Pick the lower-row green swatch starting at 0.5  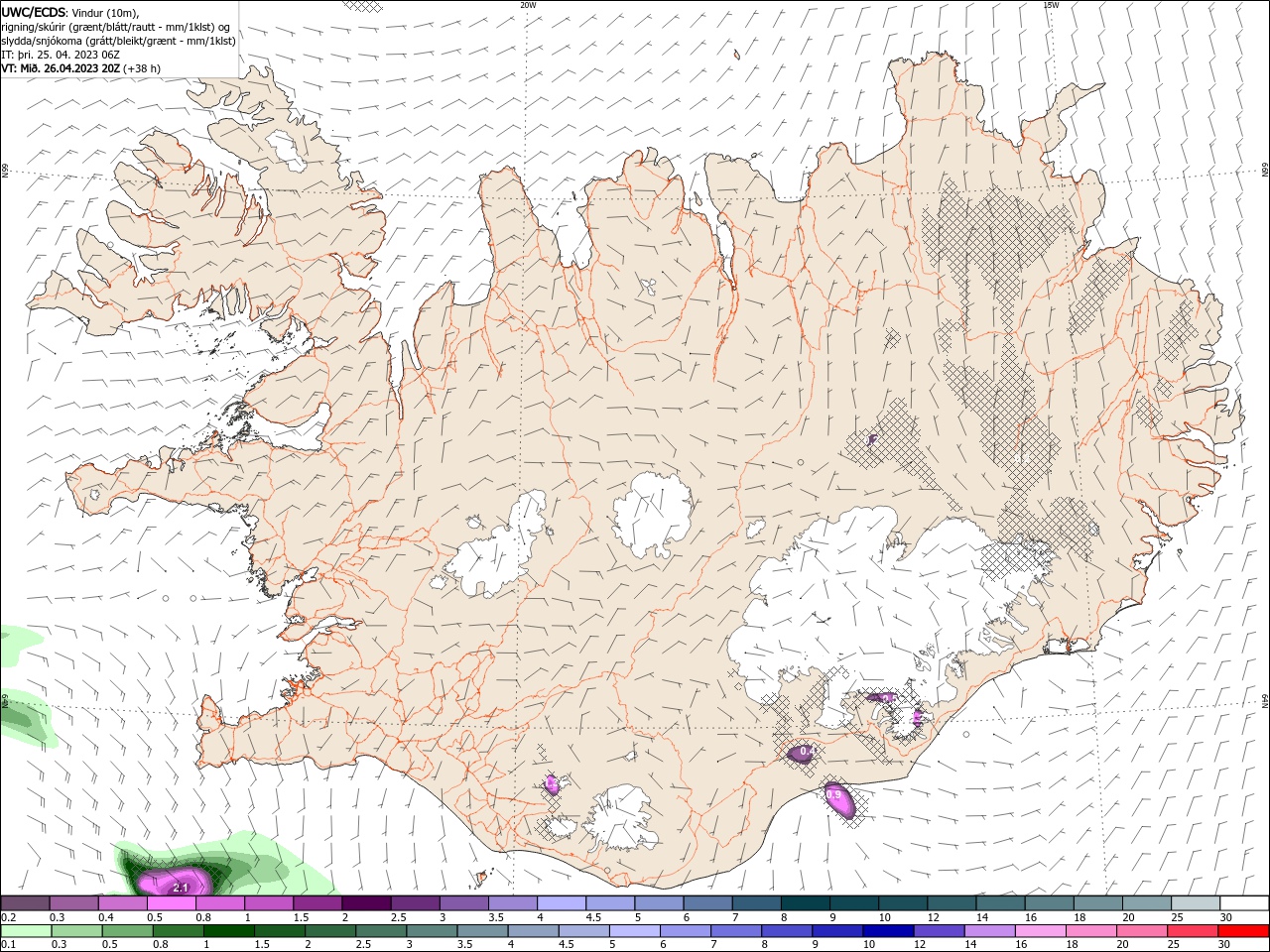tap(127, 931)
